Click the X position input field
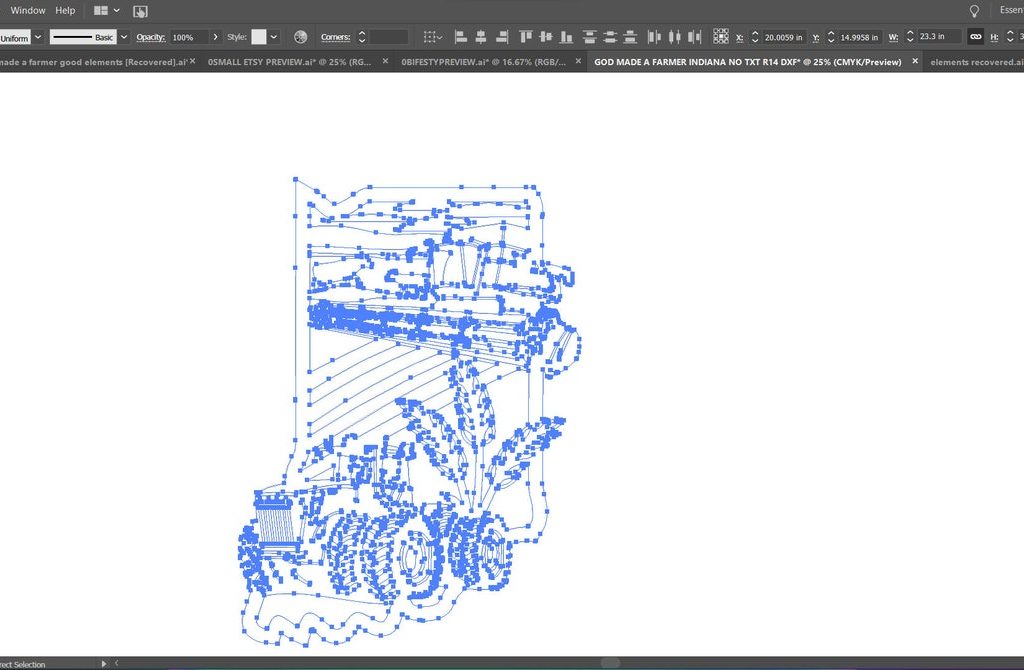 click(783, 37)
